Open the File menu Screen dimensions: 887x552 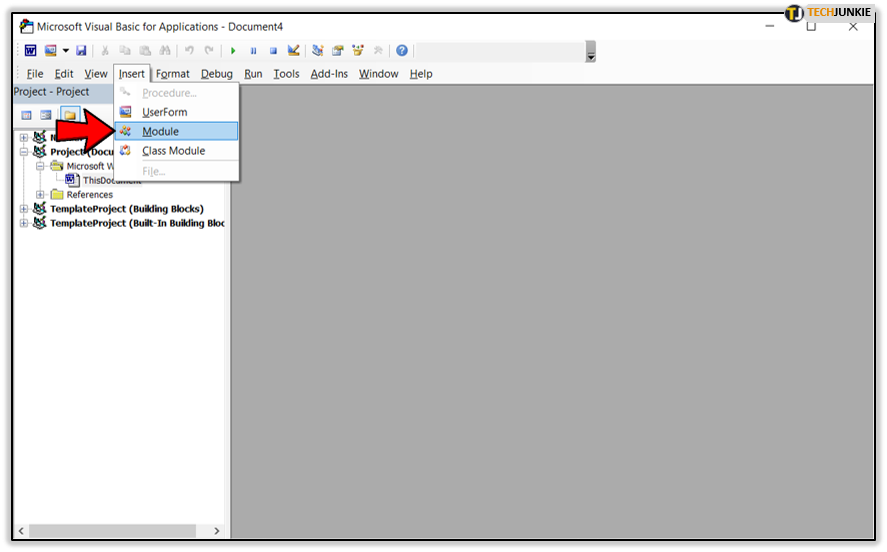point(35,74)
